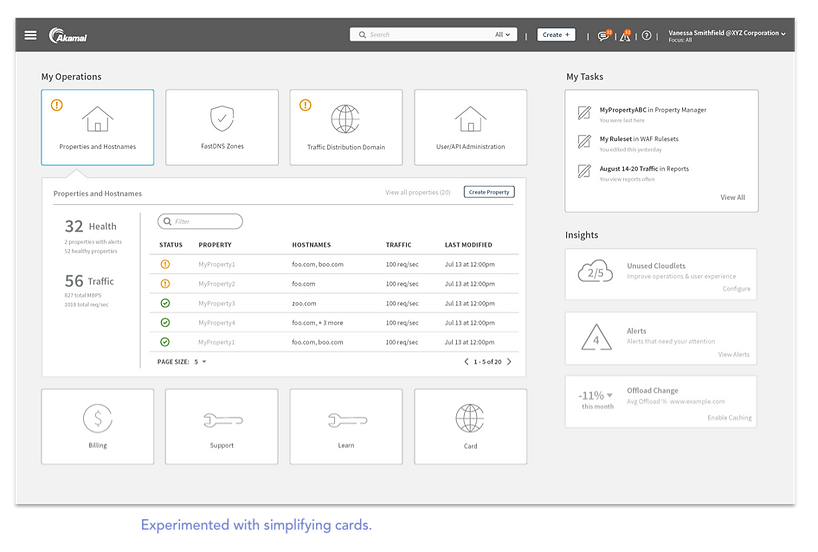The image size is (818, 552).
Task: Go to previous page of properties
Action: (466, 362)
